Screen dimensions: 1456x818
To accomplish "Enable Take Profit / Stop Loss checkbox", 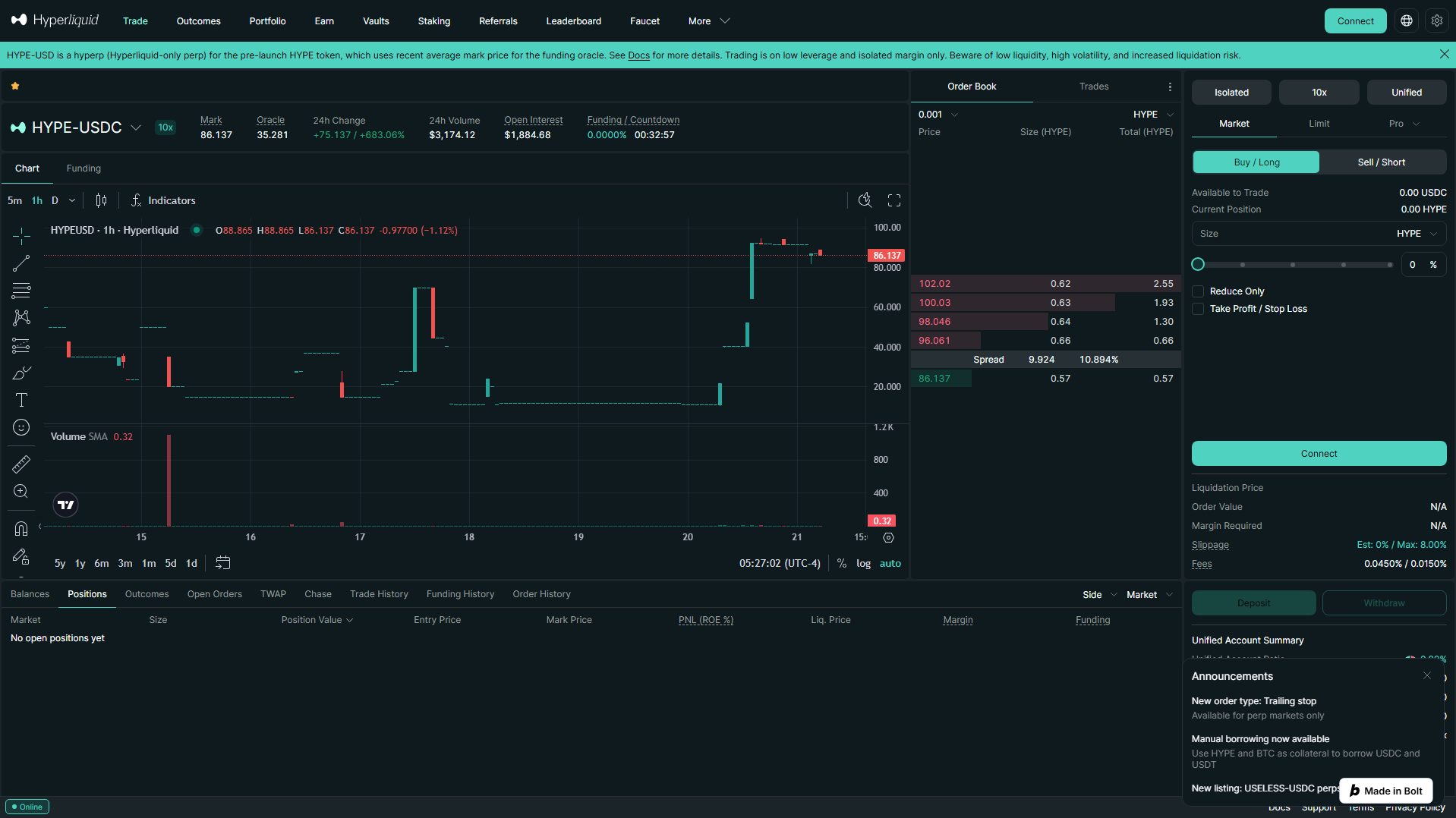I will [1198, 309].
